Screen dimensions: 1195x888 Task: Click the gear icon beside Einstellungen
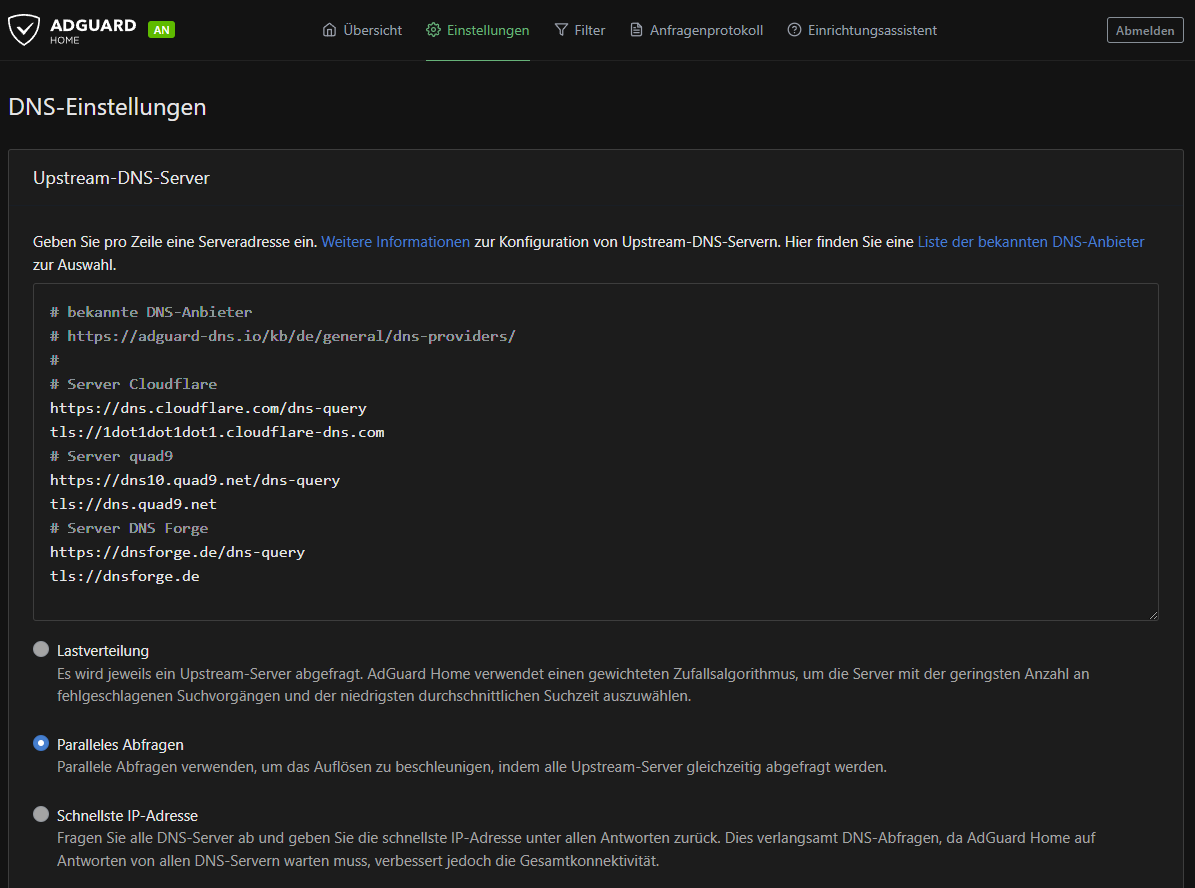pos(433,30)
